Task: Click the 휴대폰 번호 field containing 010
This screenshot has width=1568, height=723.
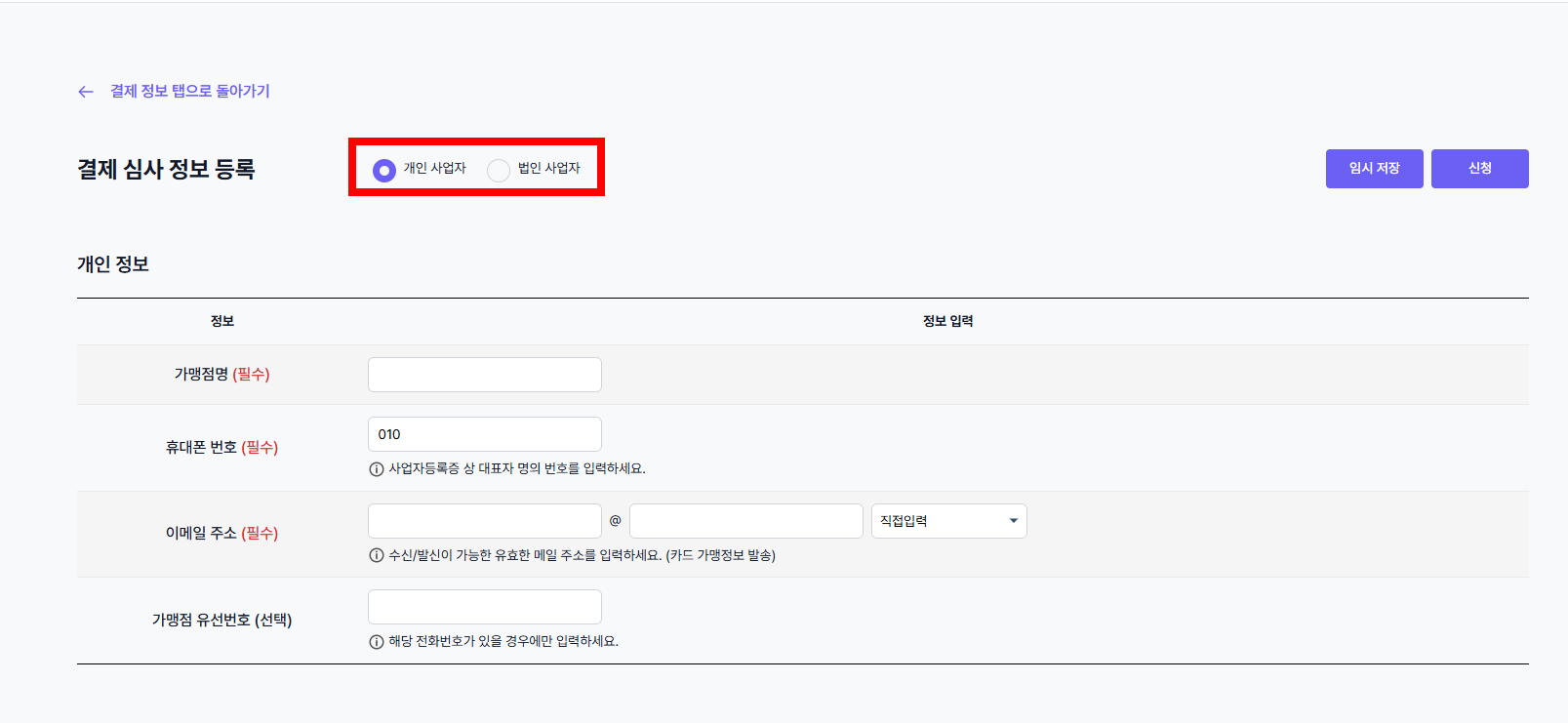Action: point(485,434)
